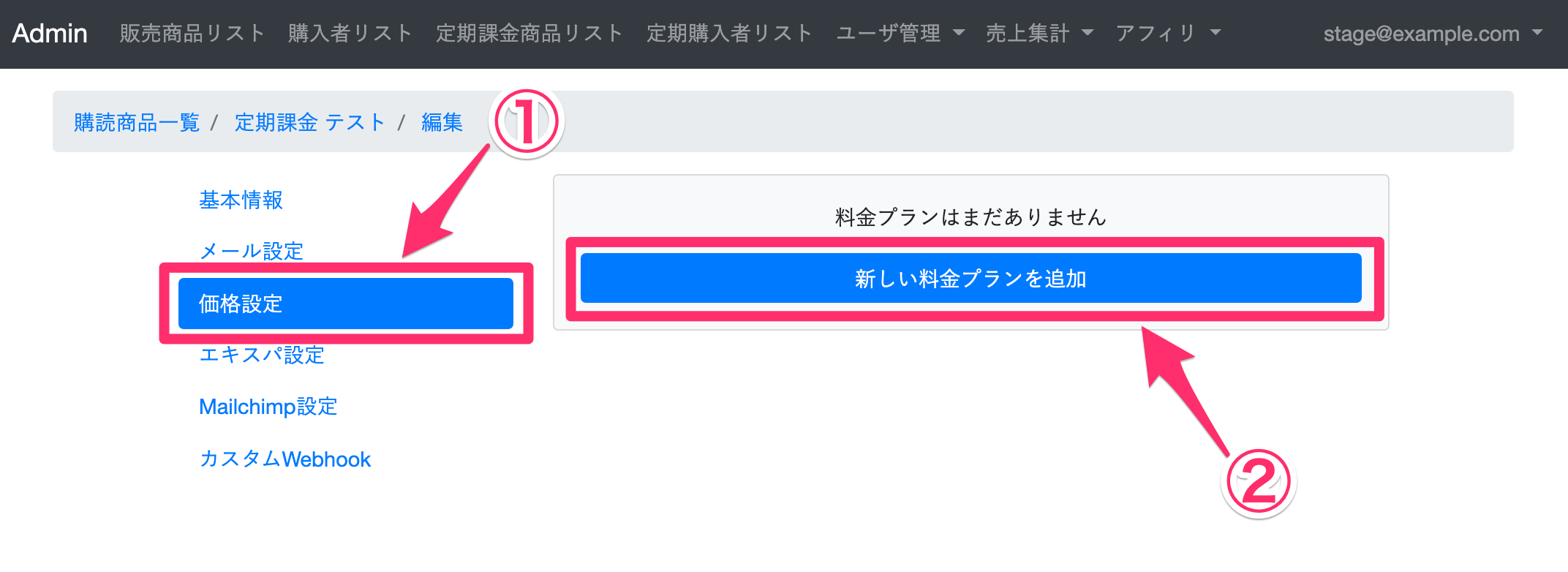Viewport: 1568px width, 572px height.
Task: Click the 編集 breadcrumb link
Action: tap(442, 122)
